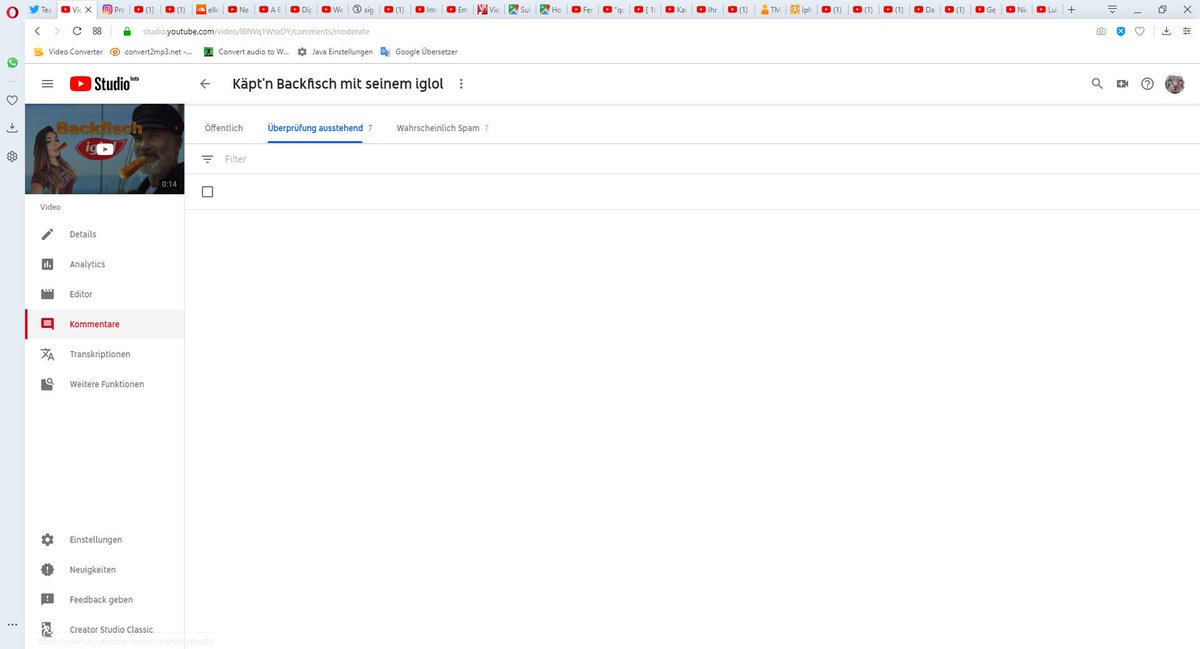Viewport: 1200px width, 649px height.
Task: Click the browser back arrow
Action: tap(37, 31)
